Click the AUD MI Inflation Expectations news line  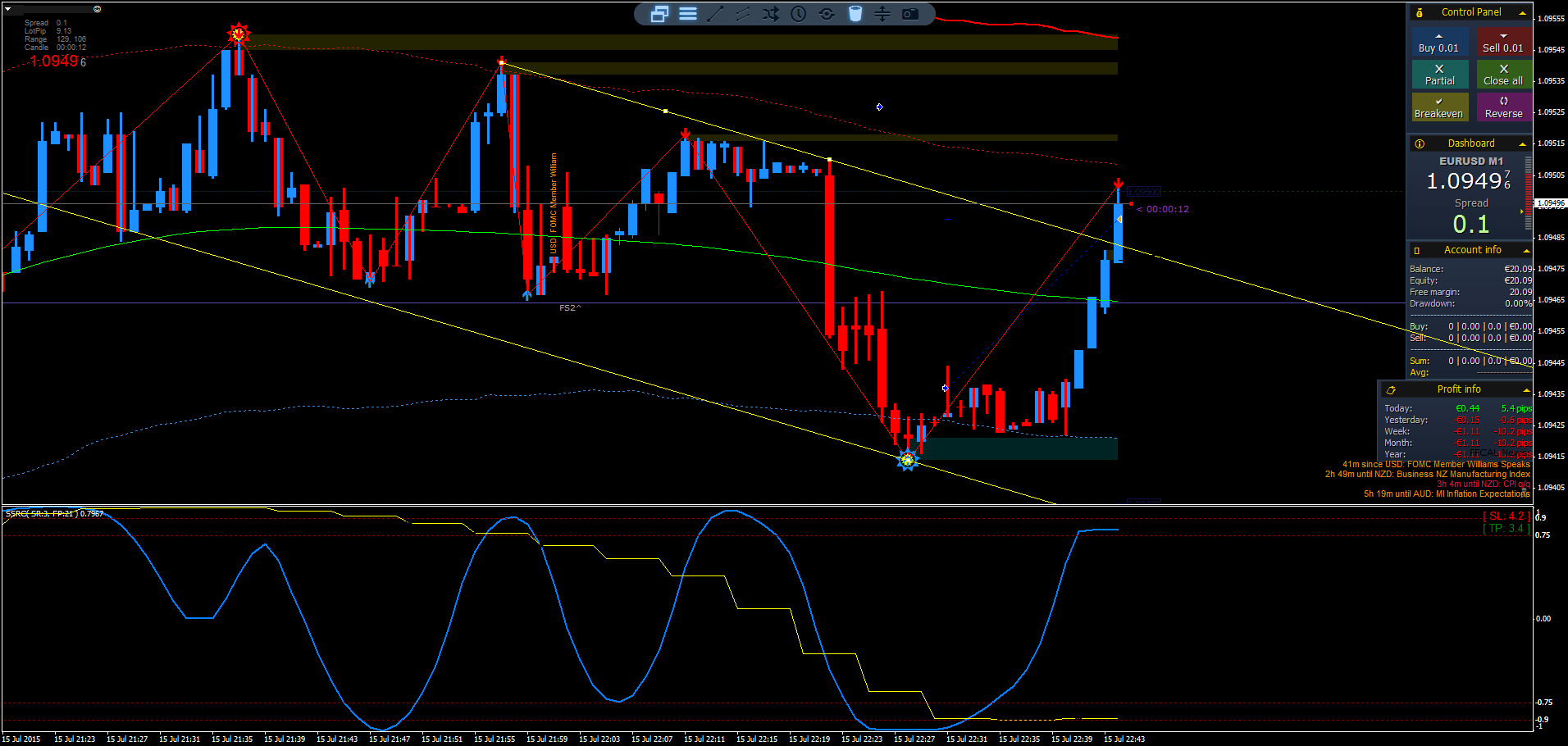point(1447,494)
